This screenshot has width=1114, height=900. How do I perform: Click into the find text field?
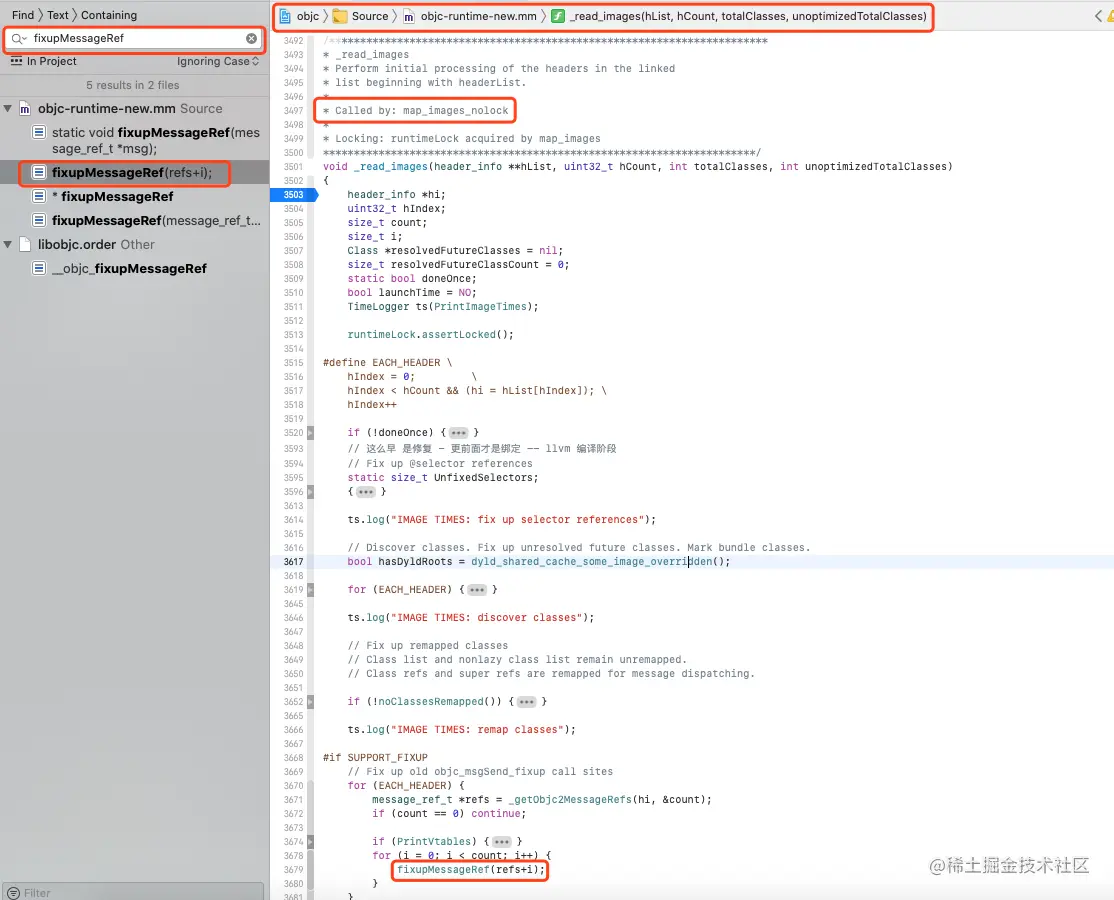[x=135, y=38]
